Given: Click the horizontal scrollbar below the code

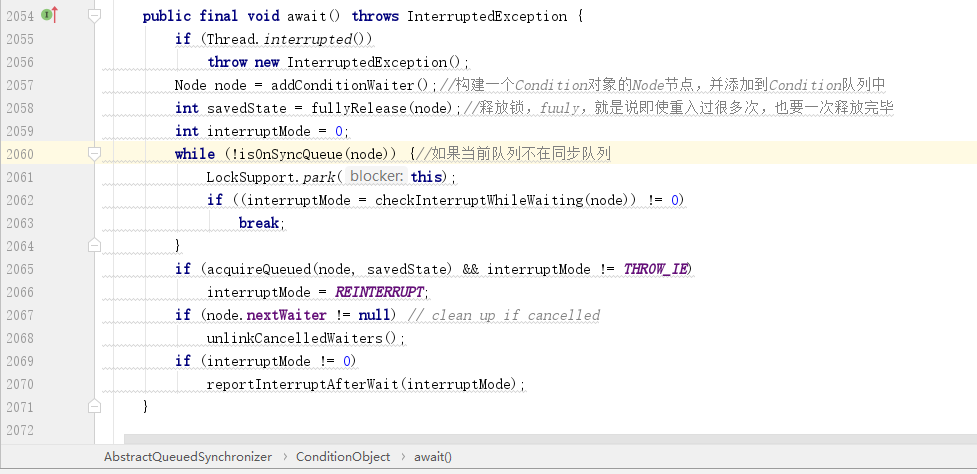Looking at the screenshot, I should (550, 439).
